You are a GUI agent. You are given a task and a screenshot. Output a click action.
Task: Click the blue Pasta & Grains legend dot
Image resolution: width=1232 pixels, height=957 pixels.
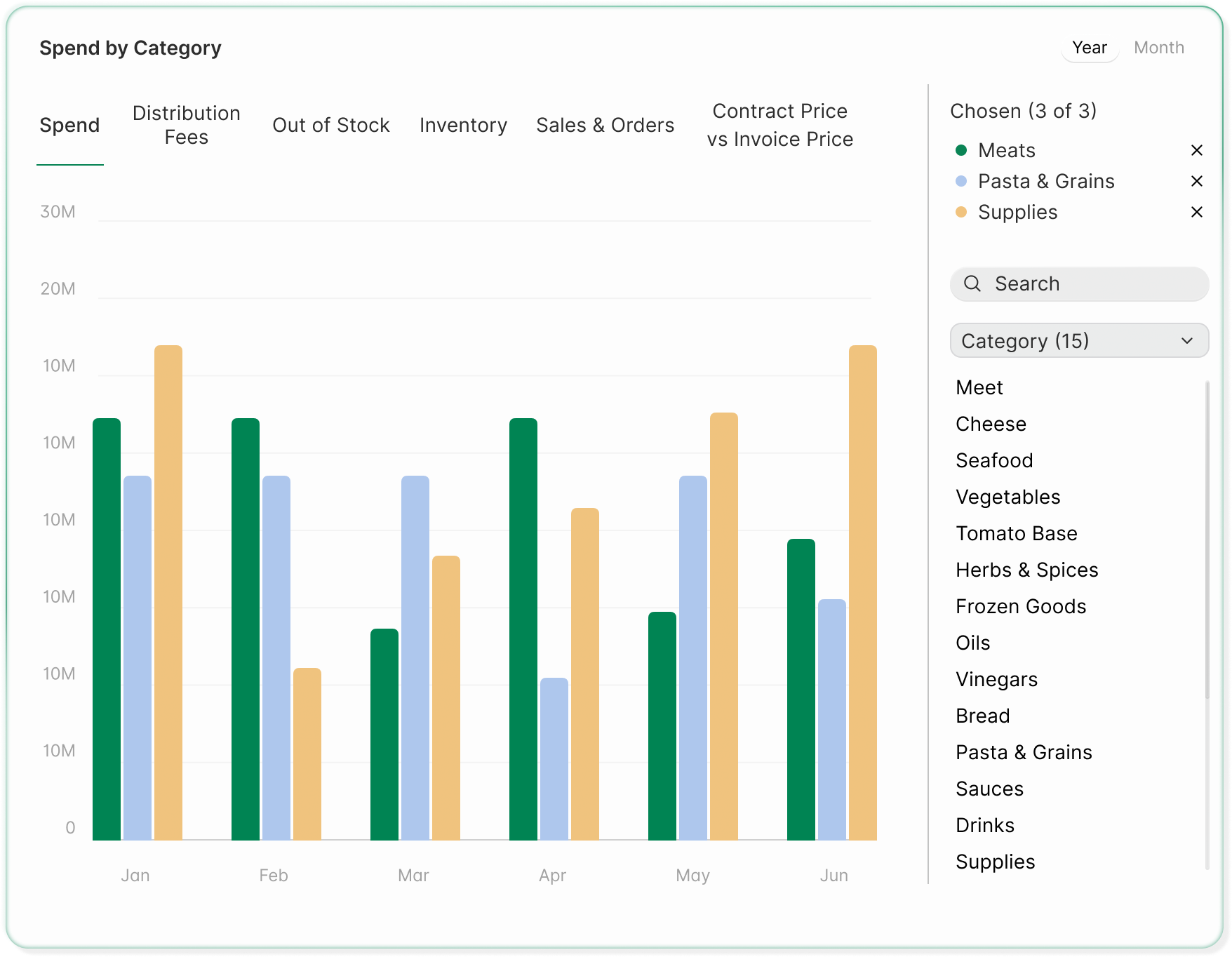961,181
